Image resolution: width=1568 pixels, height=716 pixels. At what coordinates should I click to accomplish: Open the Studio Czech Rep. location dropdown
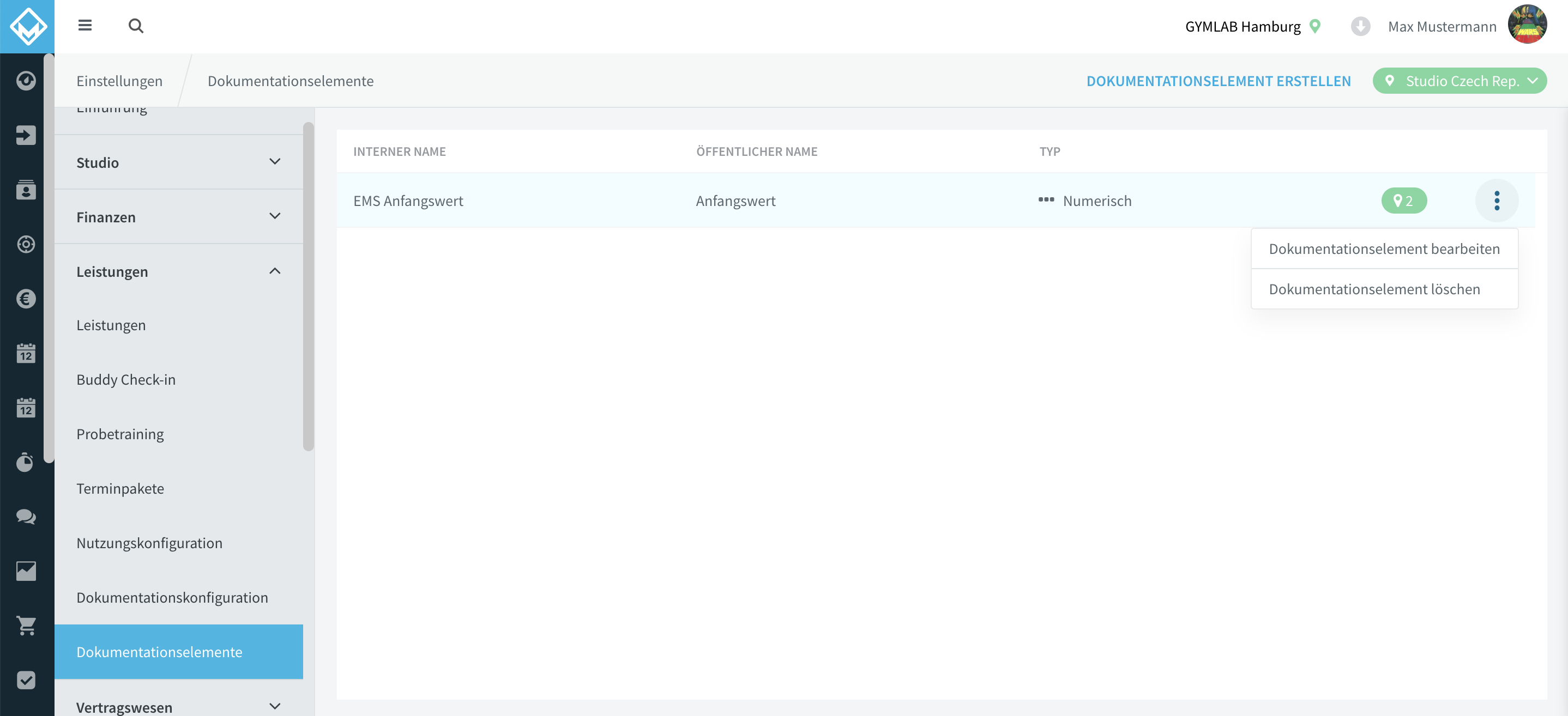[1459, 81]
